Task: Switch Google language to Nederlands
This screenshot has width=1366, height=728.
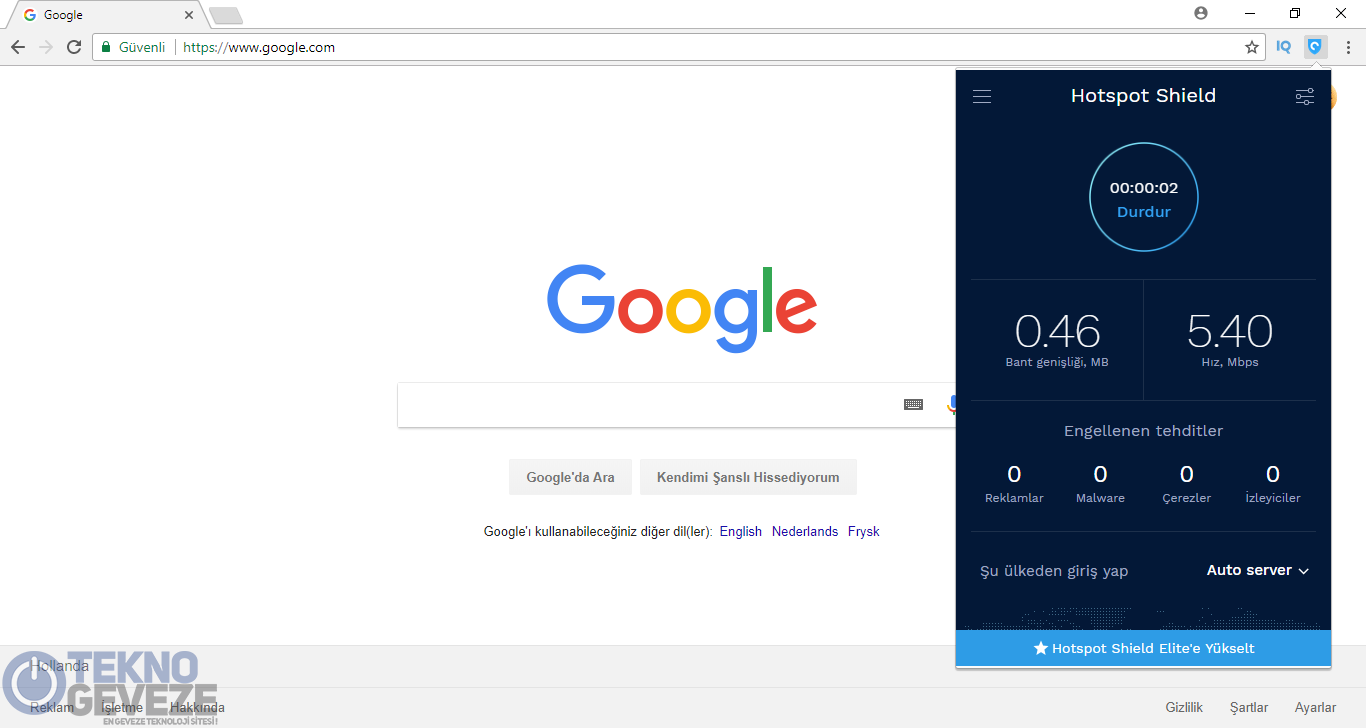Action: tap(805, 531)
